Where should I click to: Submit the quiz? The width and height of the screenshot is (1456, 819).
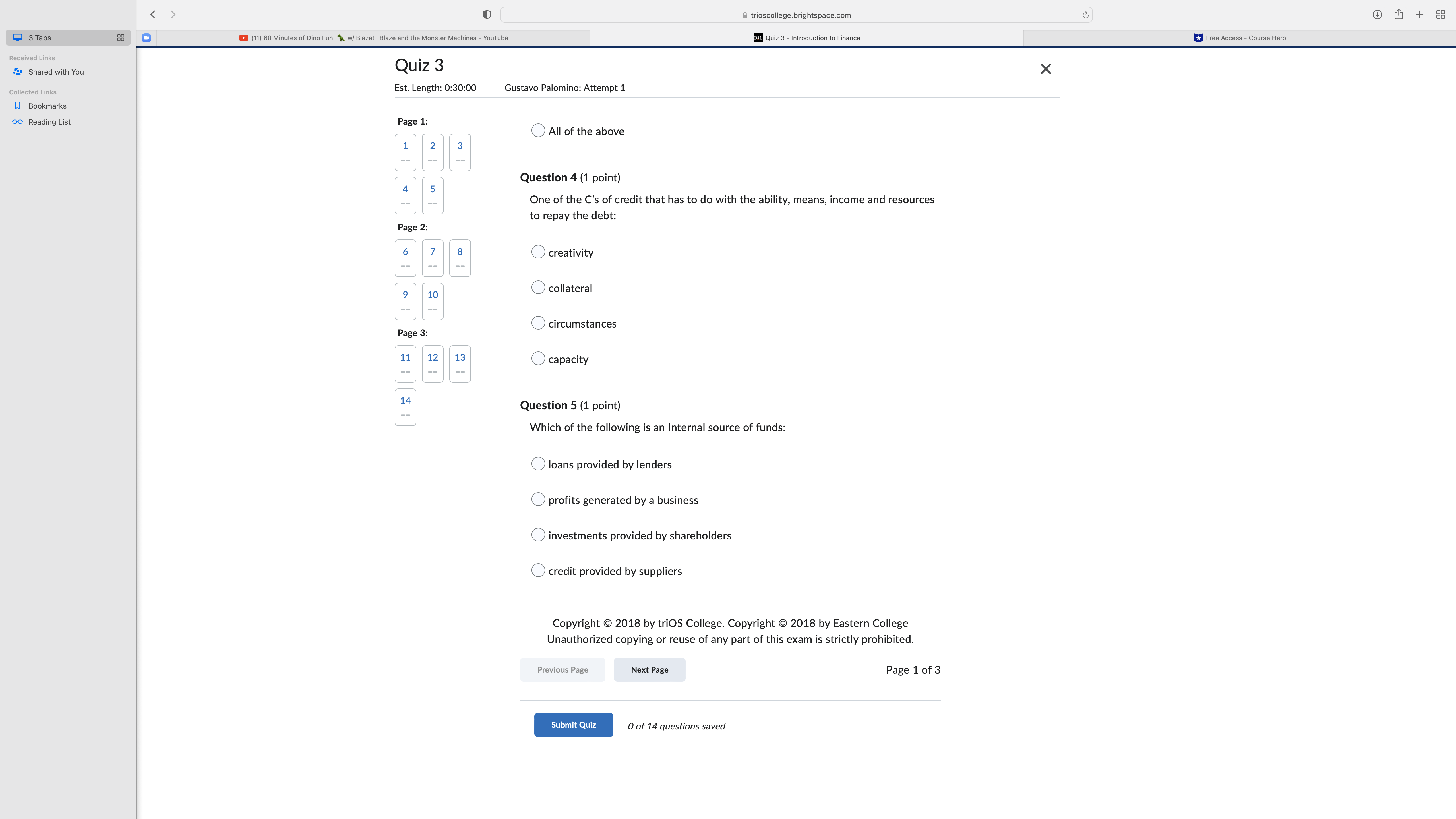pos(573,725)
